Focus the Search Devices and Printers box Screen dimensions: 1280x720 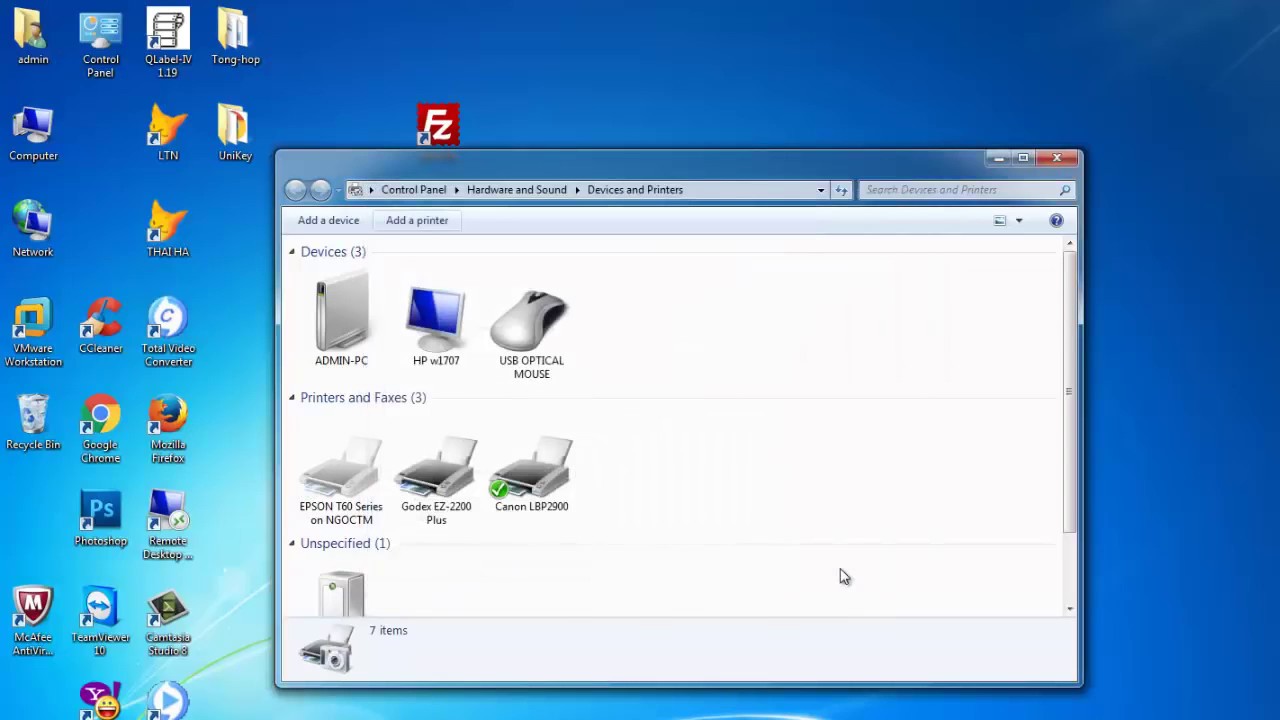click(960, 190)
